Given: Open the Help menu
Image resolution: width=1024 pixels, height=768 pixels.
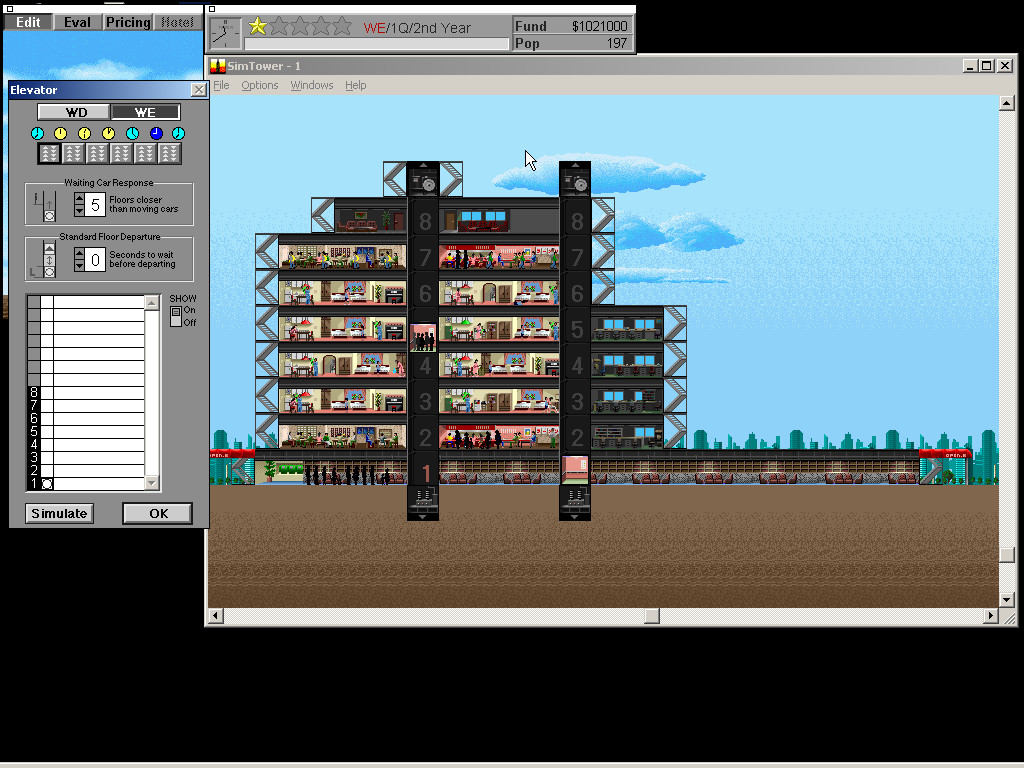Looking at the screenshot, I should coord(355,85).
